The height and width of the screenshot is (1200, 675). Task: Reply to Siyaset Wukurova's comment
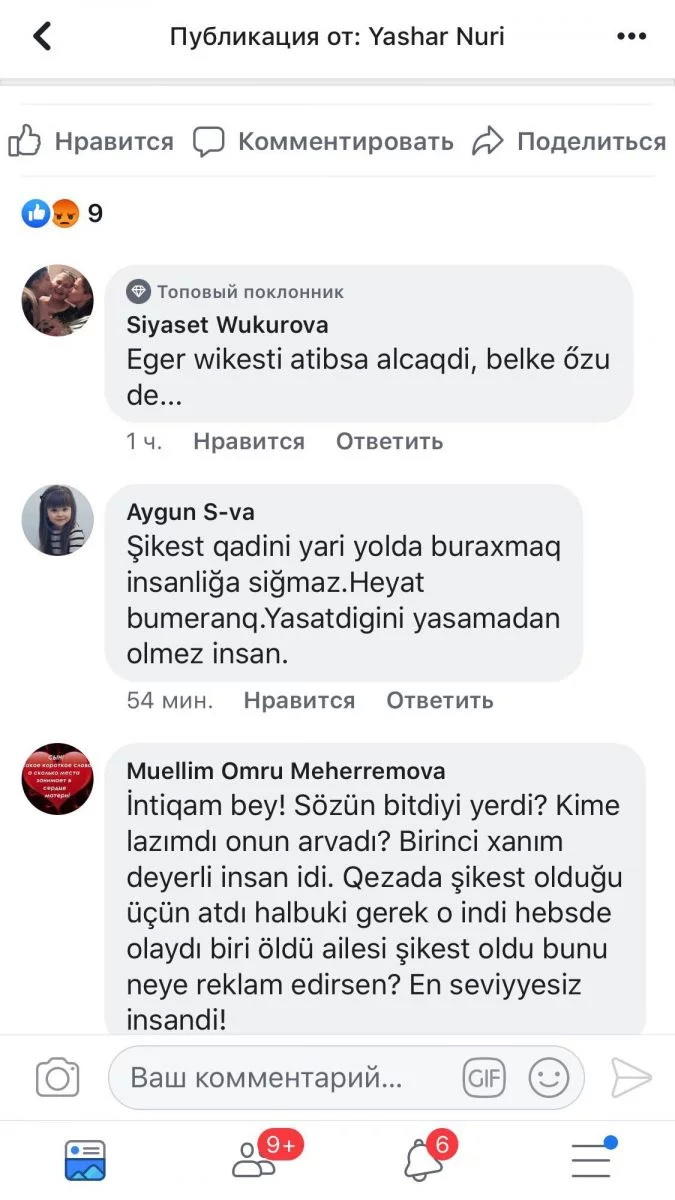389,441
